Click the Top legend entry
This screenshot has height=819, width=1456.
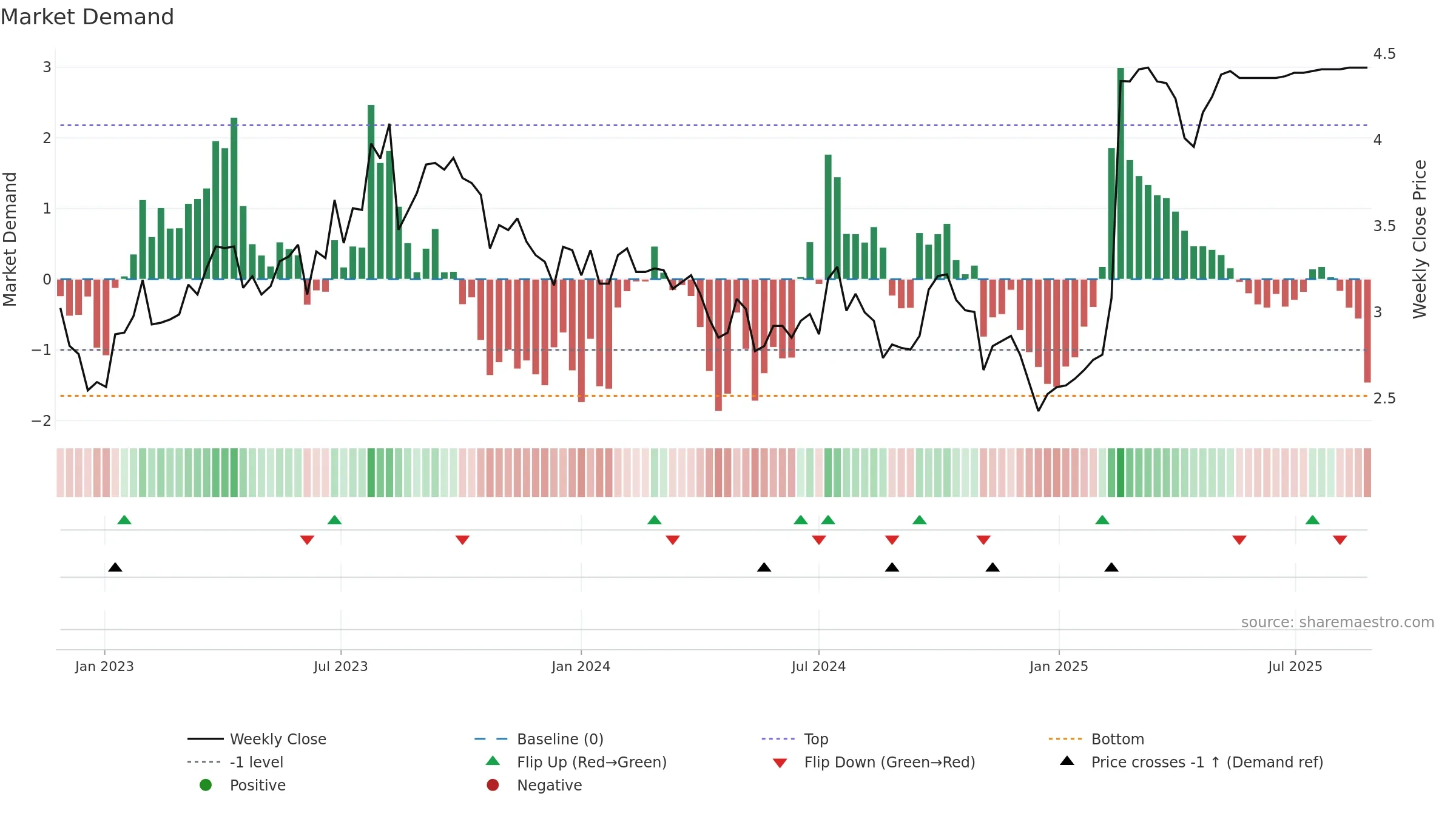click(795, 739)
